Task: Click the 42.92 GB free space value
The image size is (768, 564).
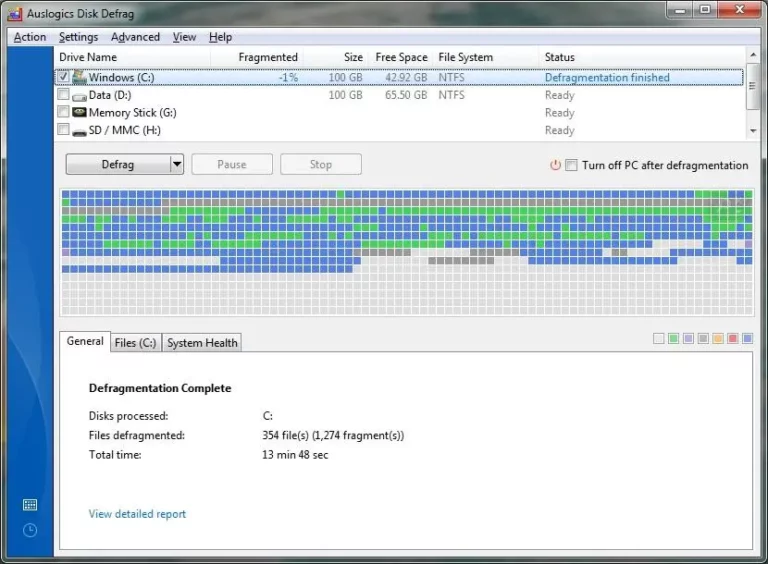Action: (406, 77)
